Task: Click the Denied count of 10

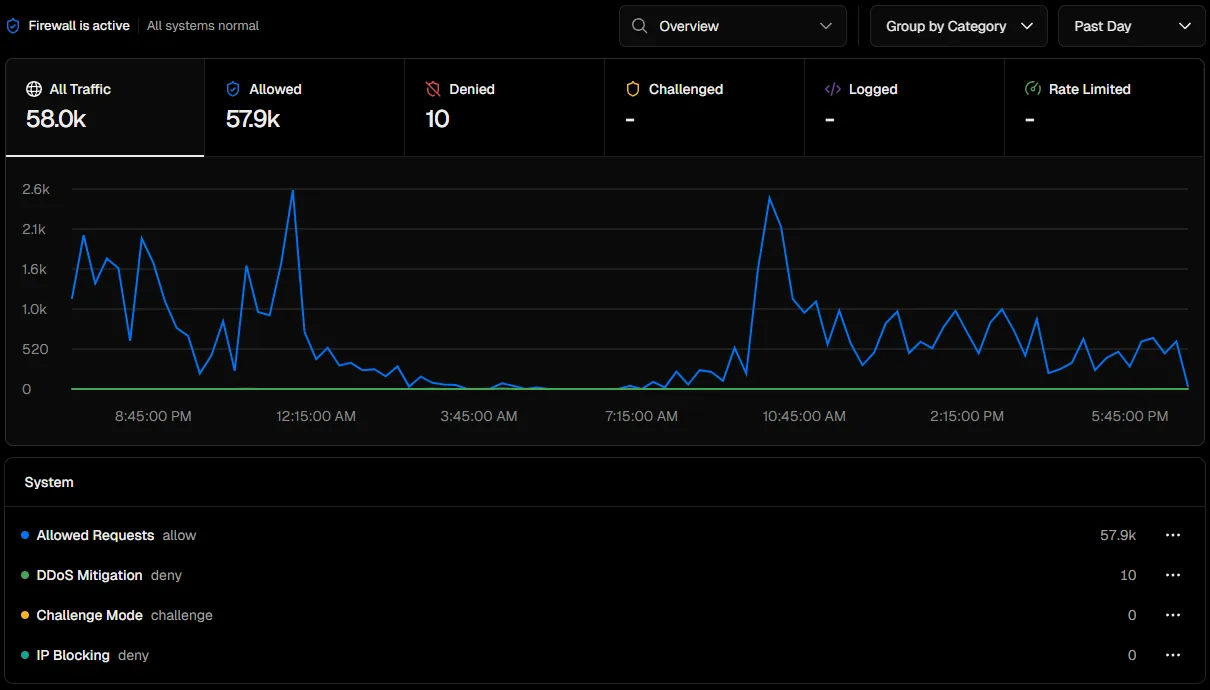Action: point(437,119)
